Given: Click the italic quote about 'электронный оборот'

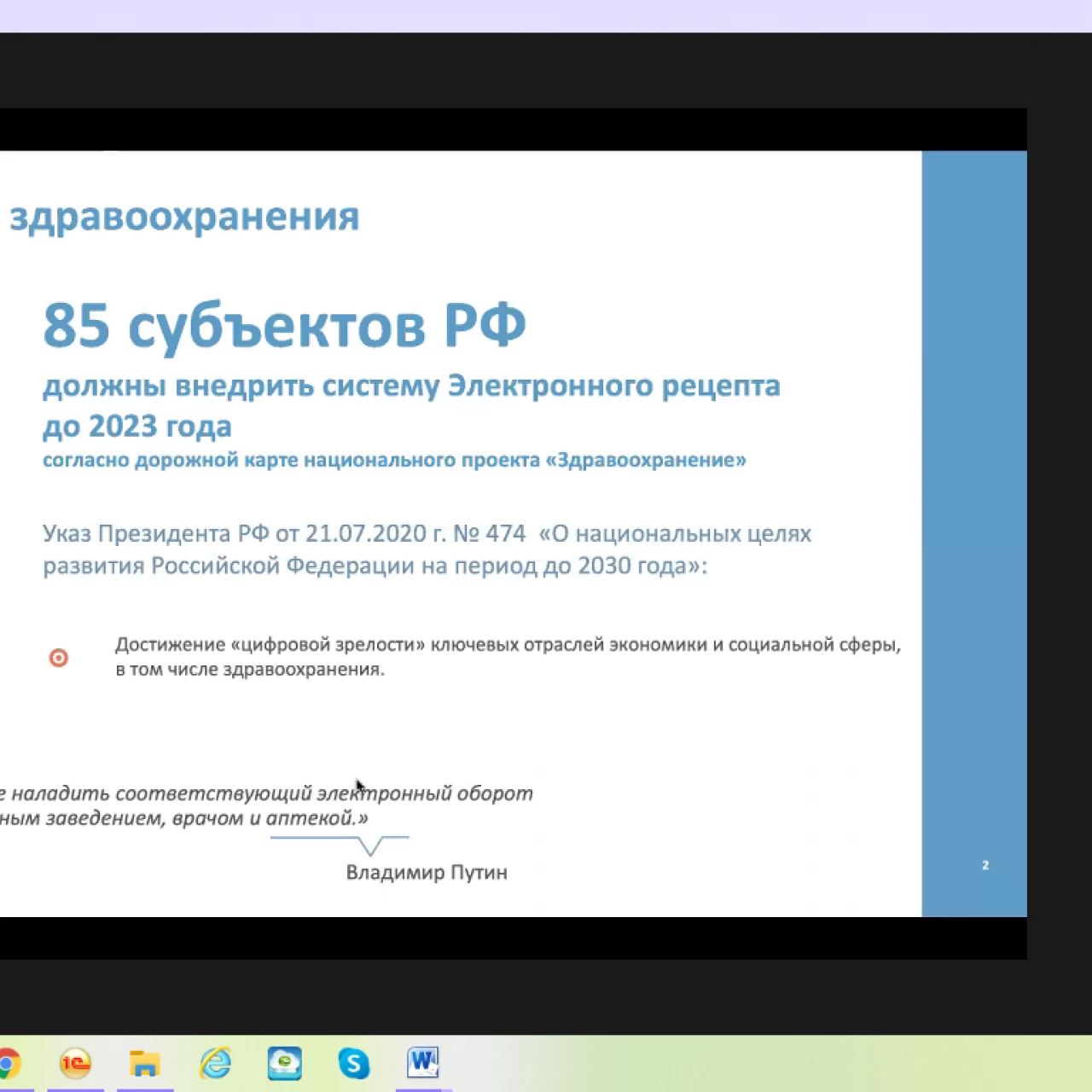Looking at the screenshot, I should pyautogui.click(x=266, y=805).
